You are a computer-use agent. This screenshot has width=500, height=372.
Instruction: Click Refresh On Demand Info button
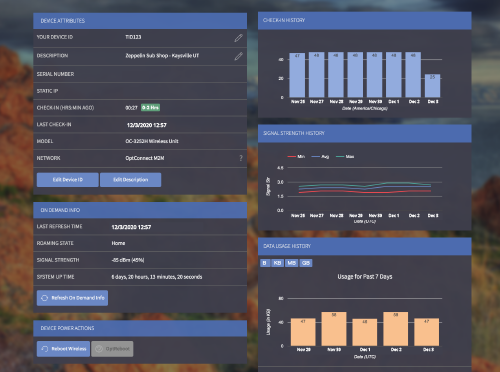(x=72, y=298)
